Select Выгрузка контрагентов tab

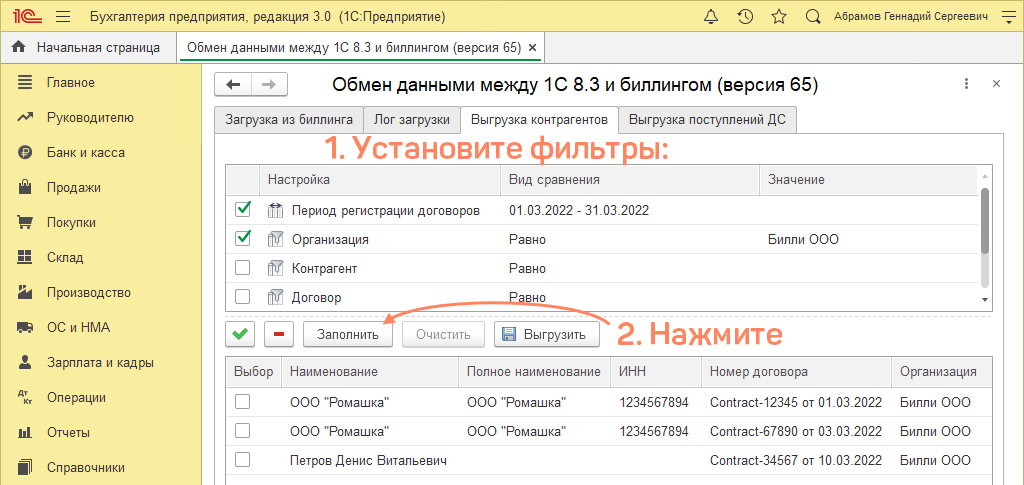pyautogui.click(x=539, y=120)
